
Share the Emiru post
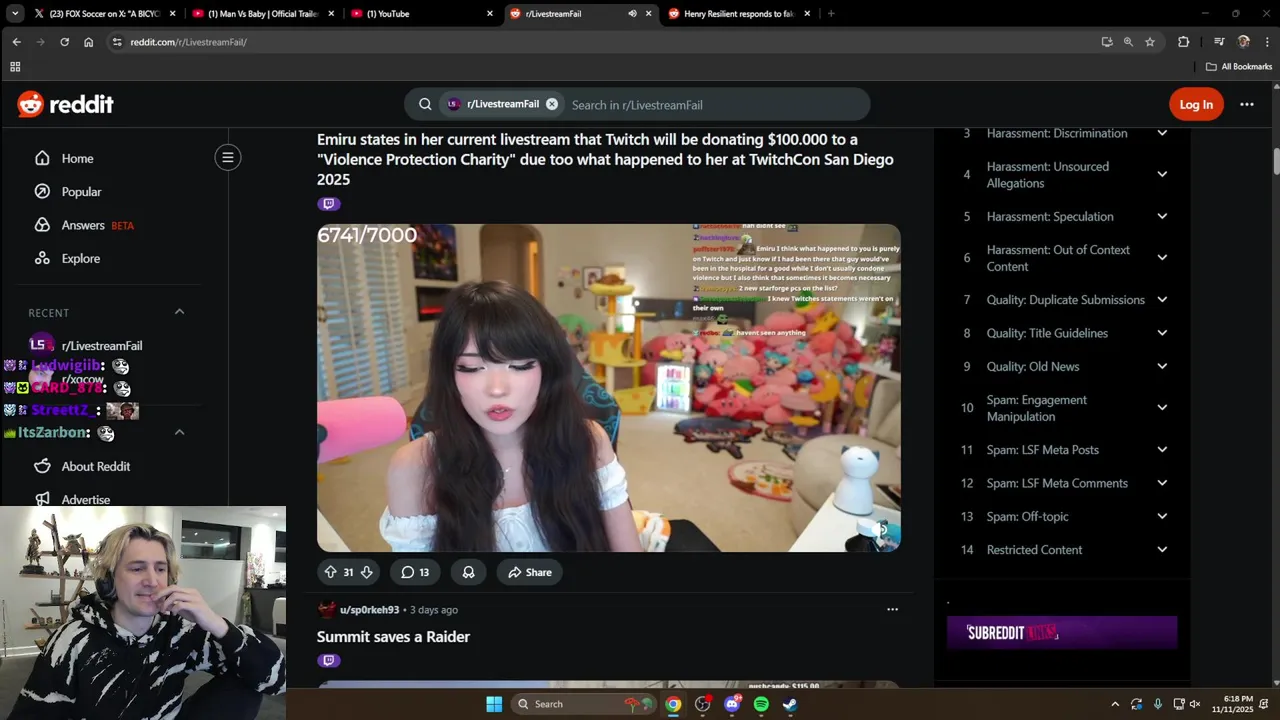pos(529,572)
